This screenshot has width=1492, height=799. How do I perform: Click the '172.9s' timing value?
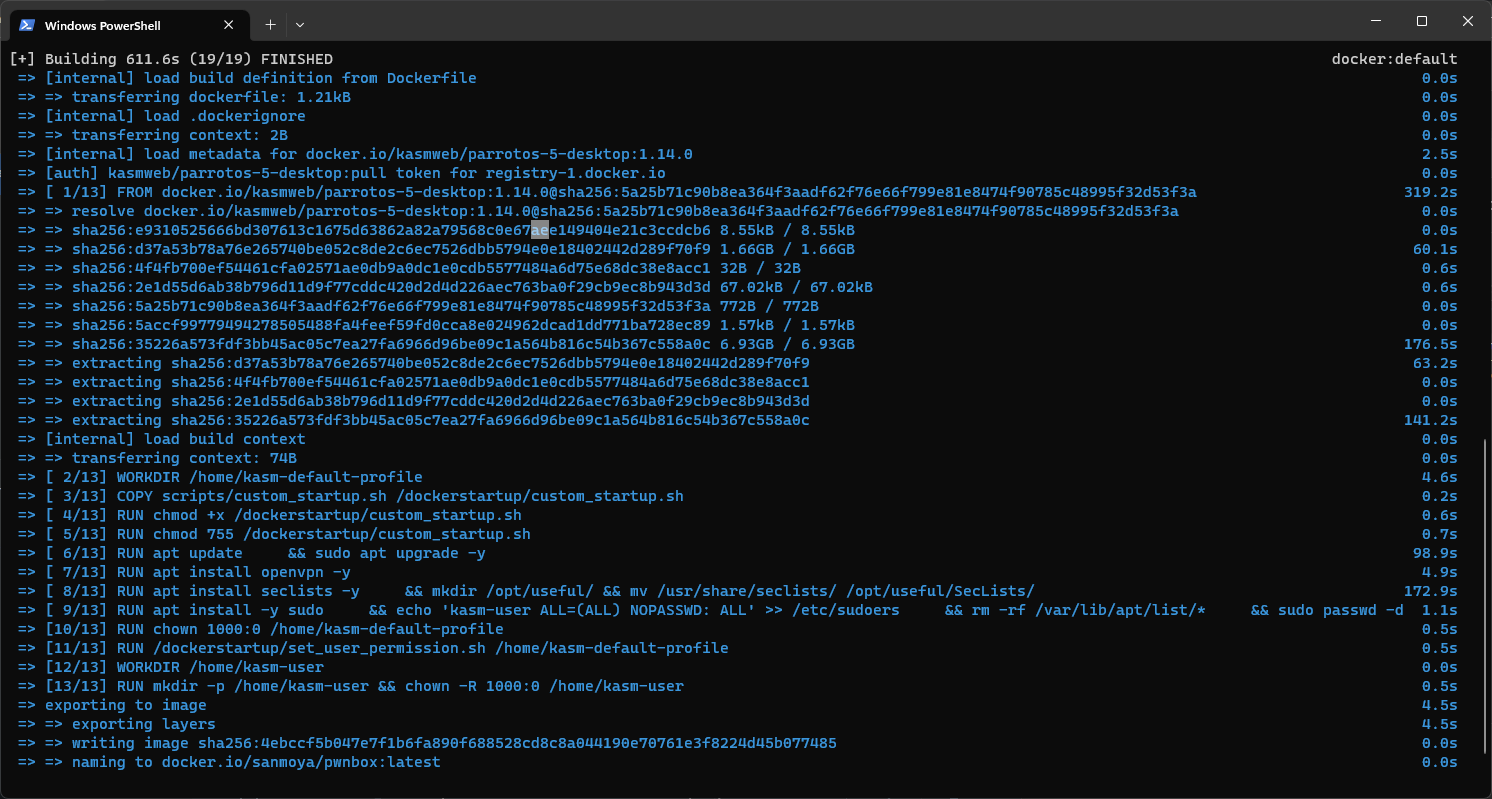click(1430, 591)
